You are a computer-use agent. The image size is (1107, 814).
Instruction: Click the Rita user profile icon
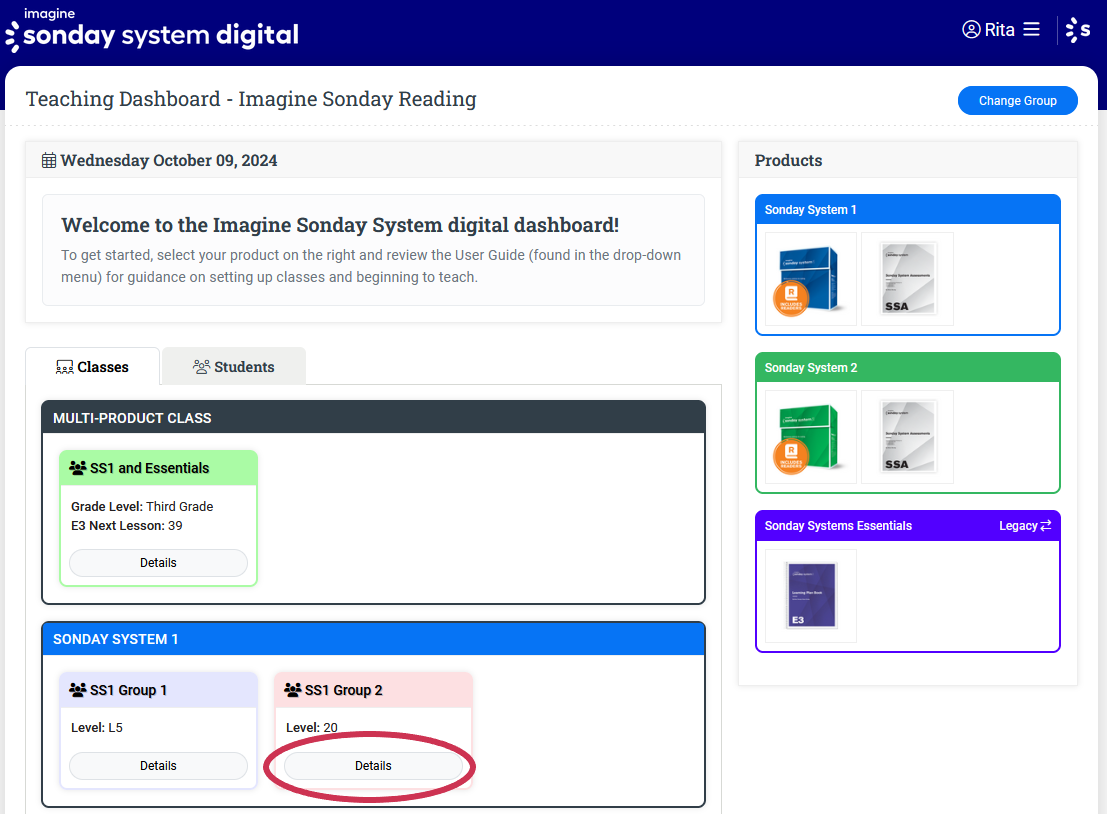(971, 30)
